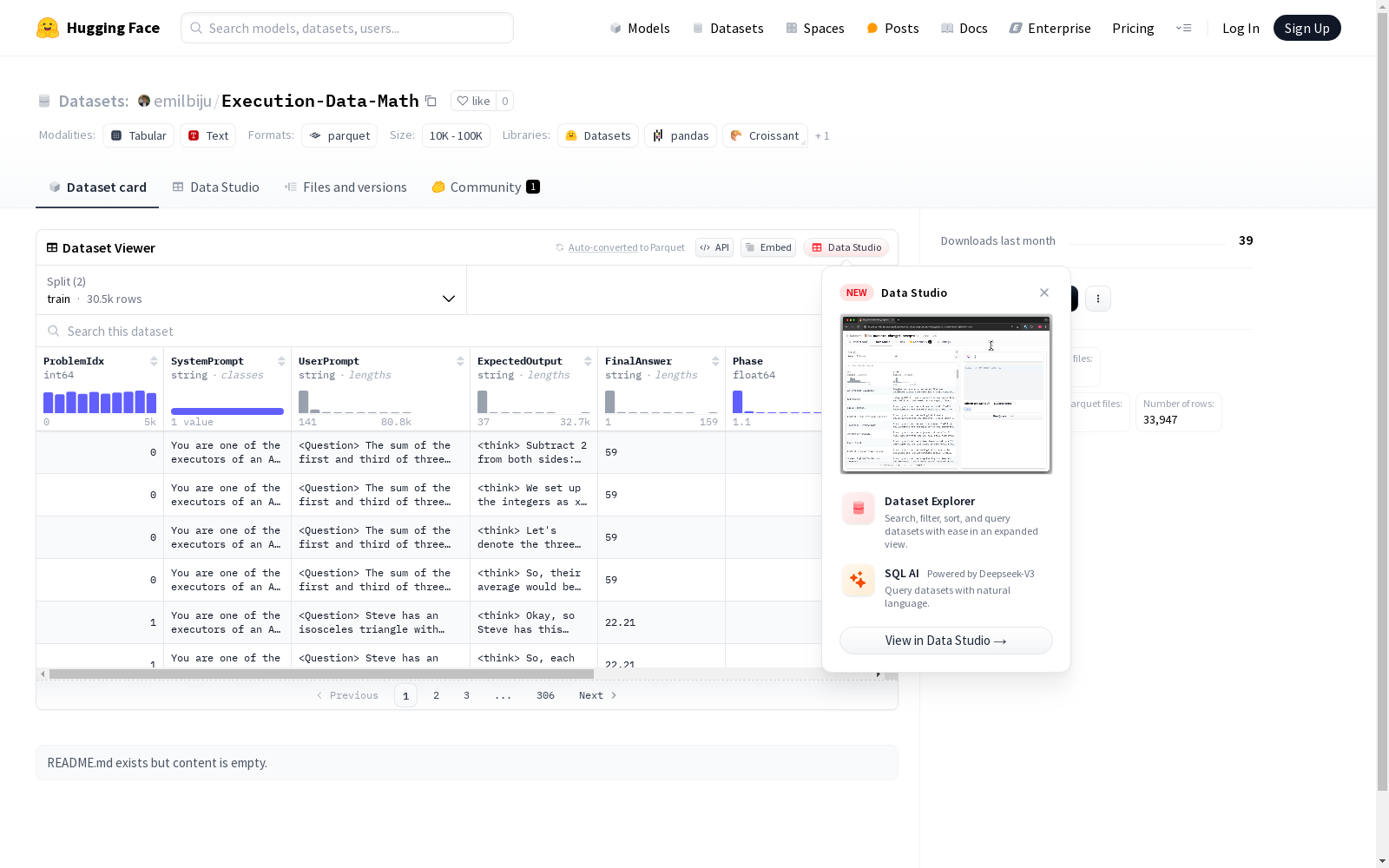This screenshot has height=868, width=1389.
Task: Select the 10K - 100K size tag
Action: 456,135
